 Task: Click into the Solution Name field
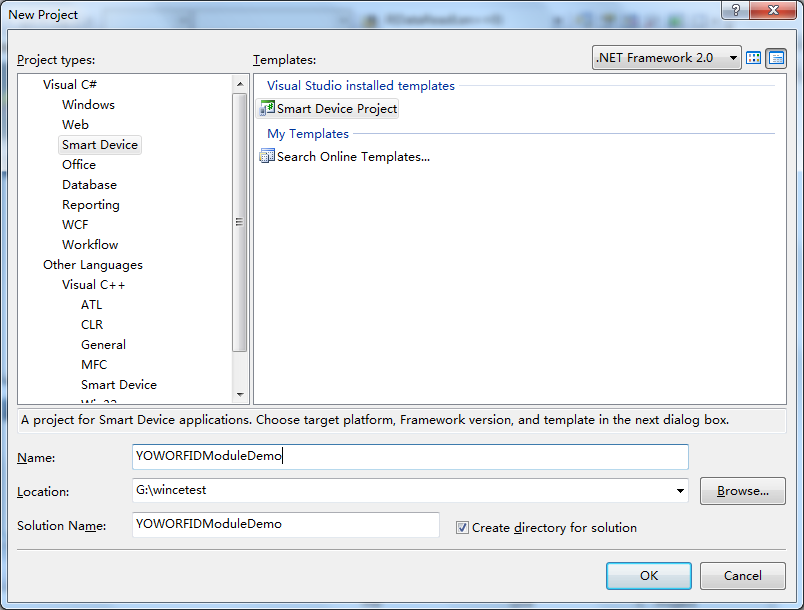coord(285,525)
